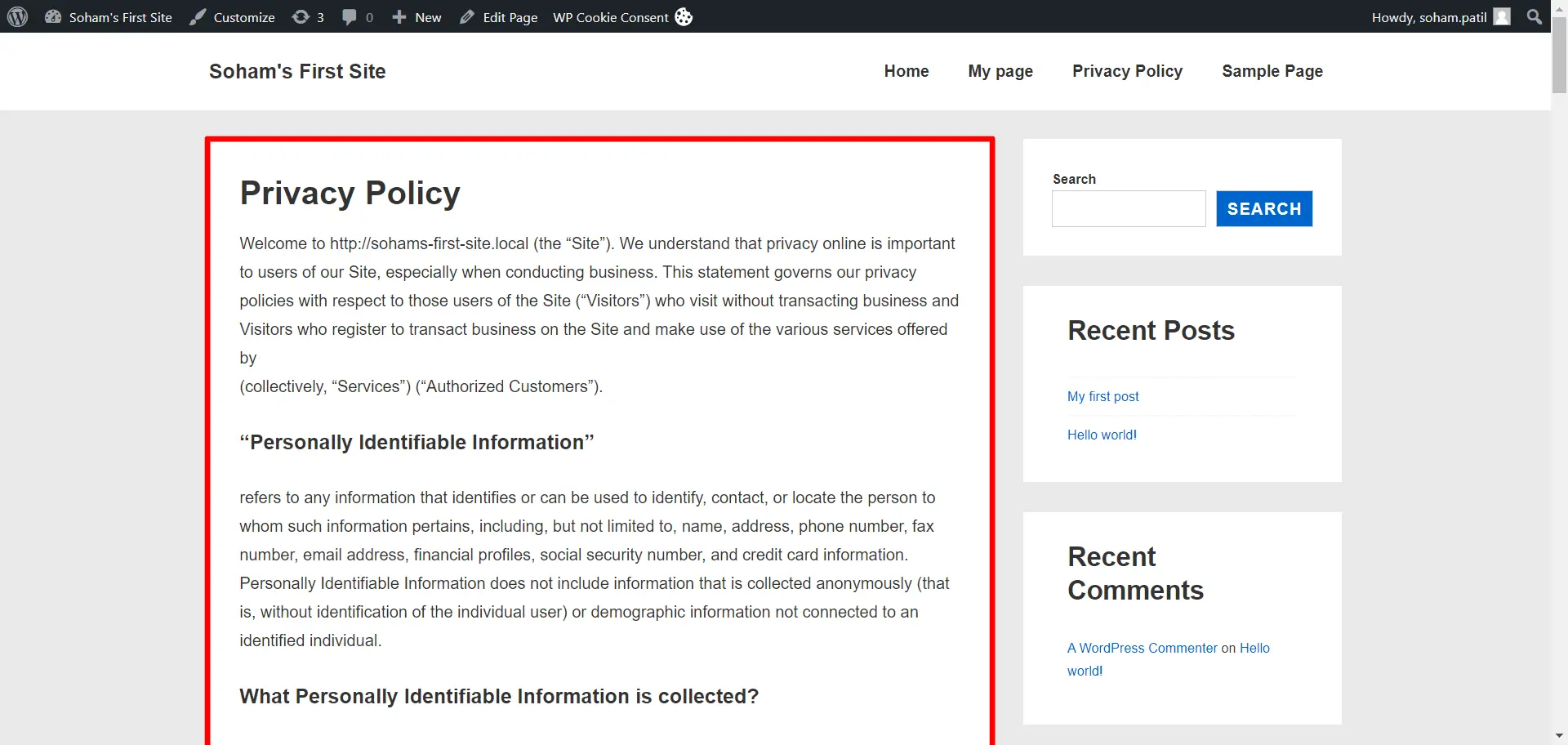
Task: Open the search magnifier icon top right
Action: (1534, 16)
